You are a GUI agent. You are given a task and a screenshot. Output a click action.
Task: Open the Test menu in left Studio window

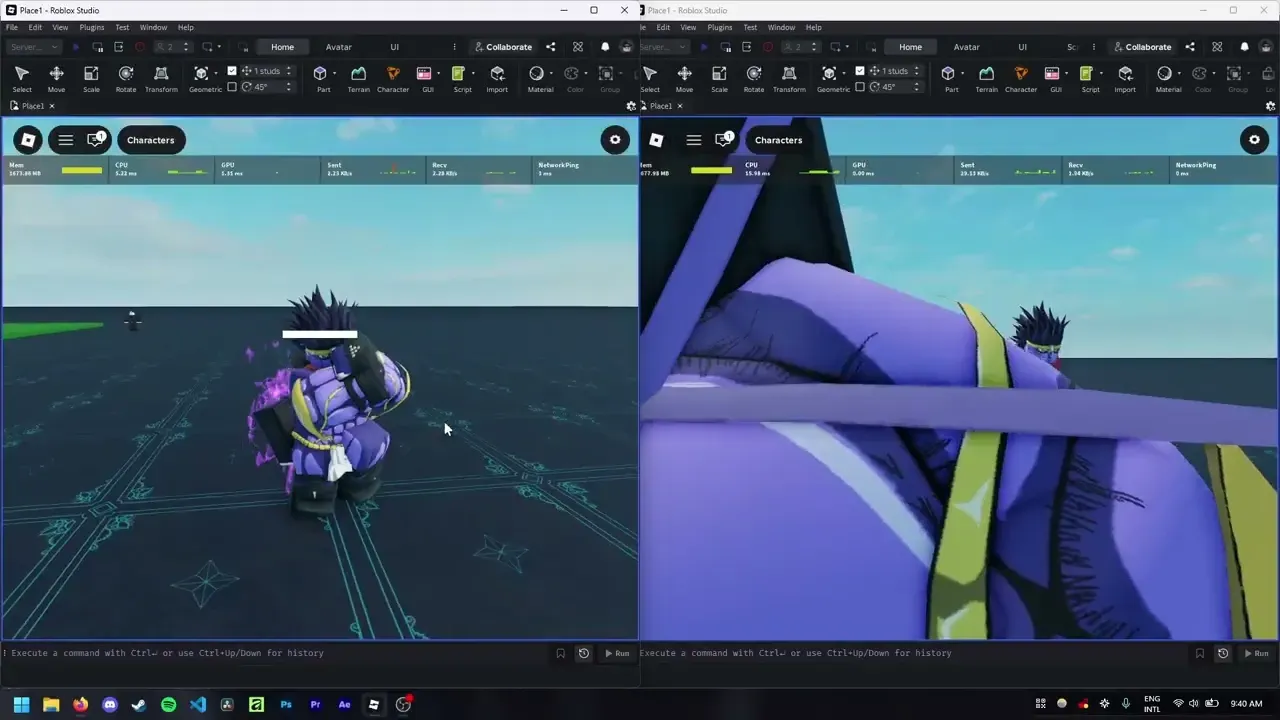(x=122, y=27)
